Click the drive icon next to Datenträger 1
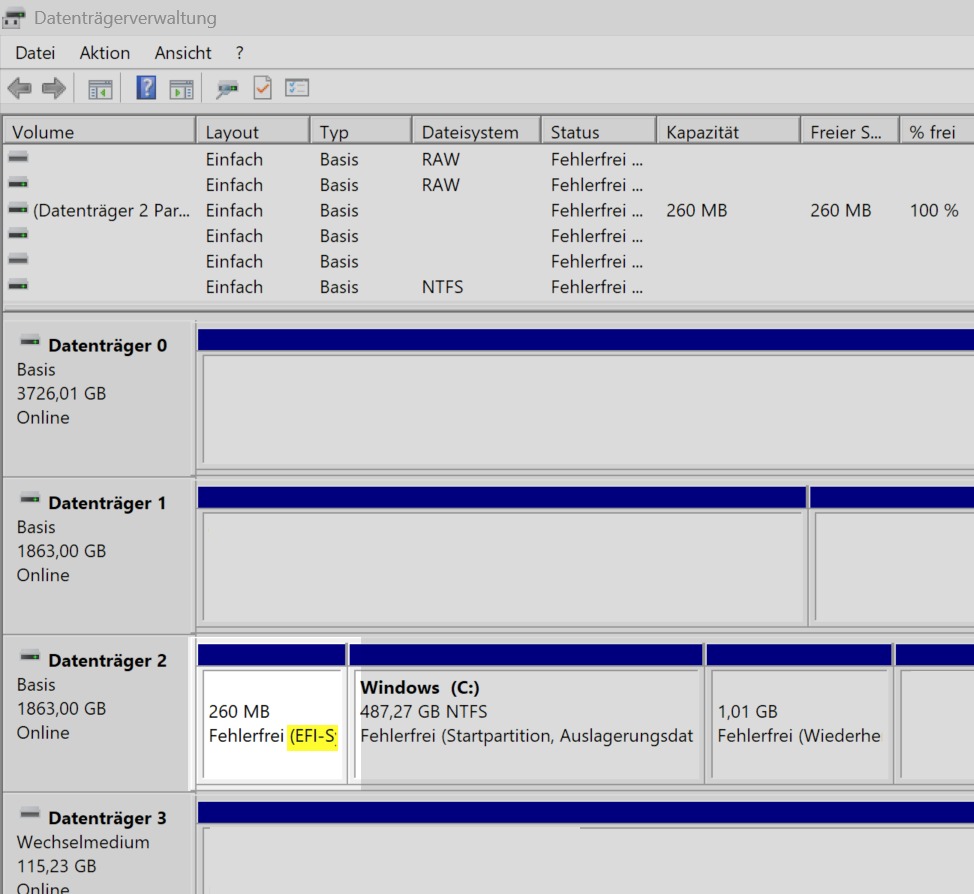Image resolution: width=974 pixels, height=894 pixels. pos(30,499)
